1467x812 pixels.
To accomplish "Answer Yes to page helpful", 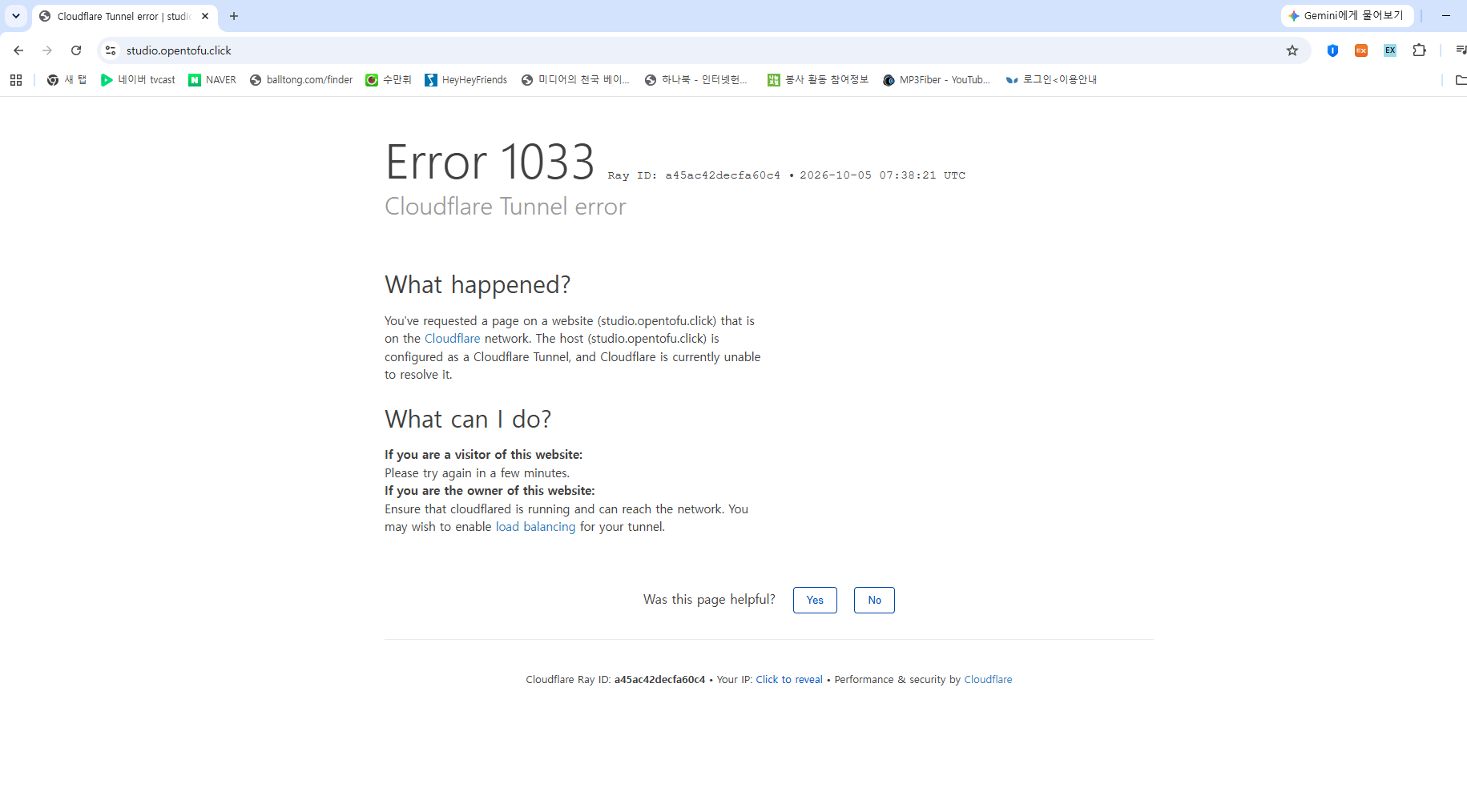I will pyautogui.click(x=815, y=601).
